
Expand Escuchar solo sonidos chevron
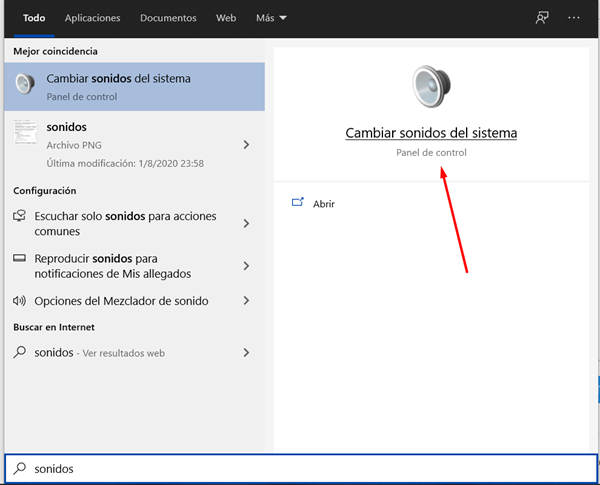246,223
